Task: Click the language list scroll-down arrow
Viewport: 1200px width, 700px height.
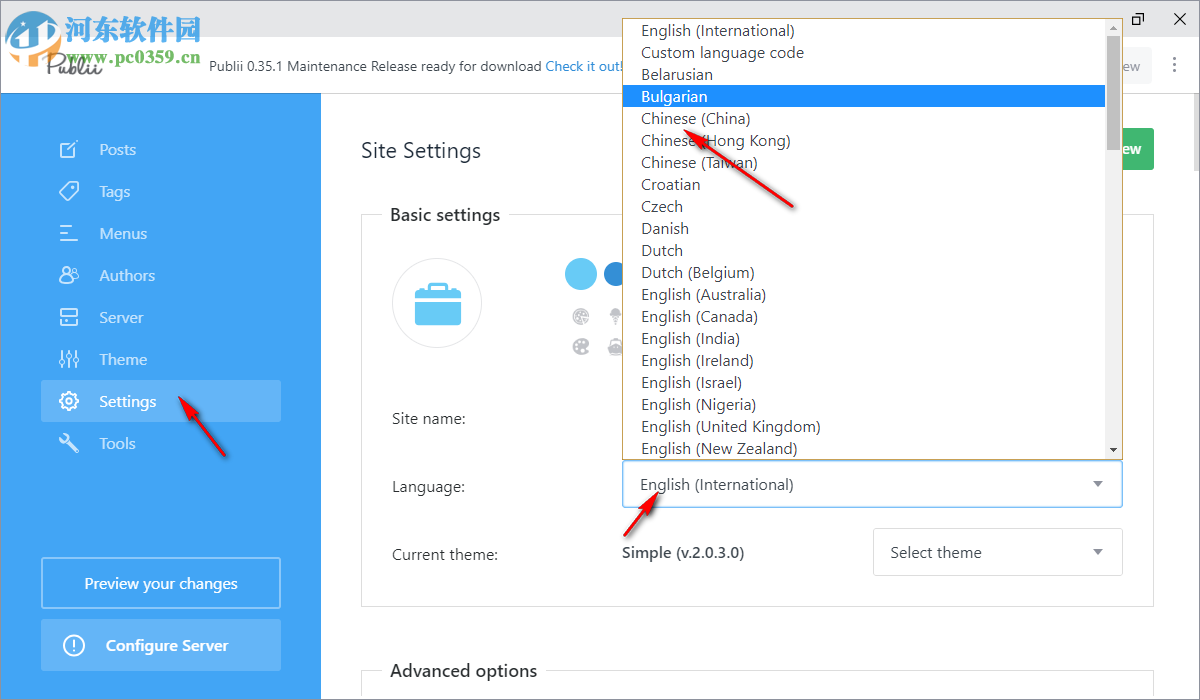Action: [1113, 450]
